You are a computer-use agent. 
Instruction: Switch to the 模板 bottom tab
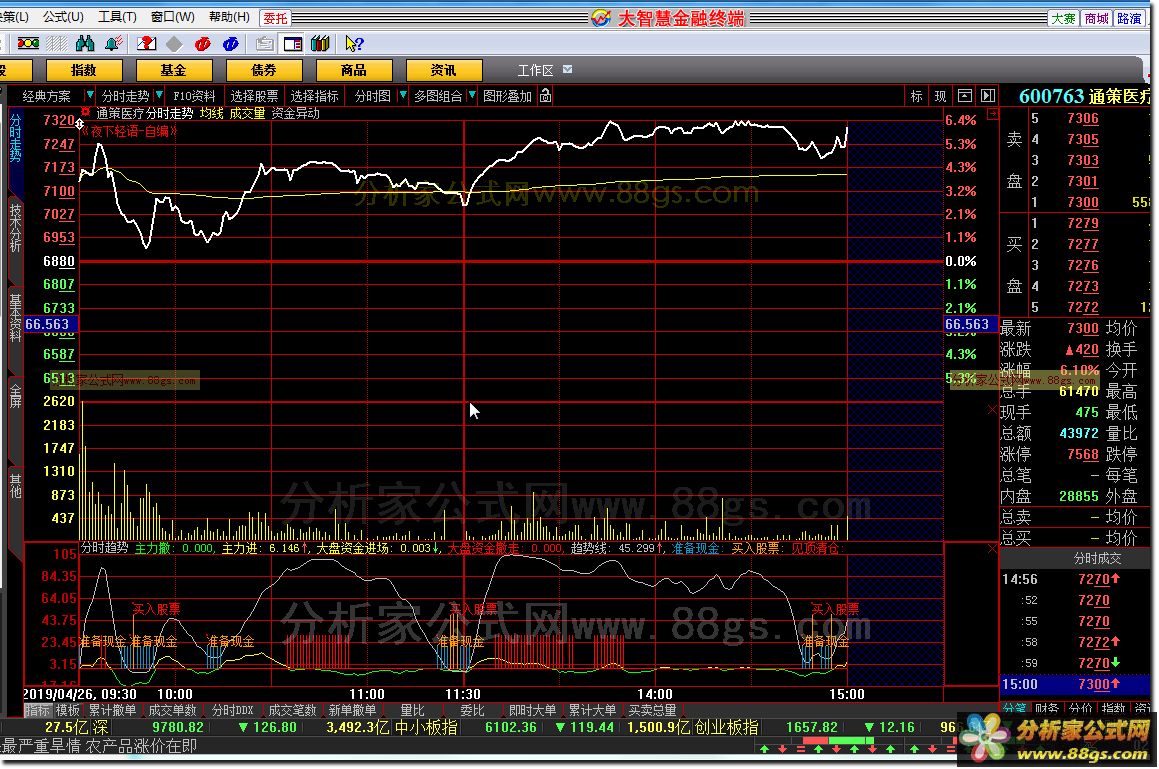(x=67, y=710)
